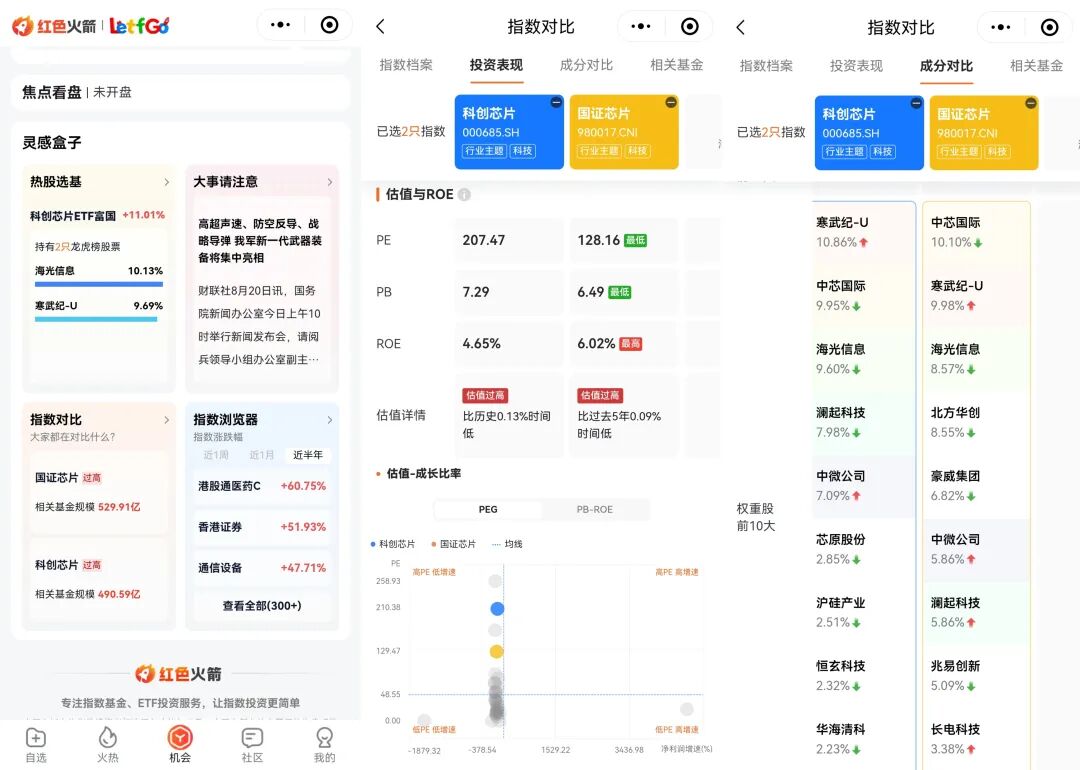
Task: Tap the 查看全部(300+) button
Action: coord(262,607)
